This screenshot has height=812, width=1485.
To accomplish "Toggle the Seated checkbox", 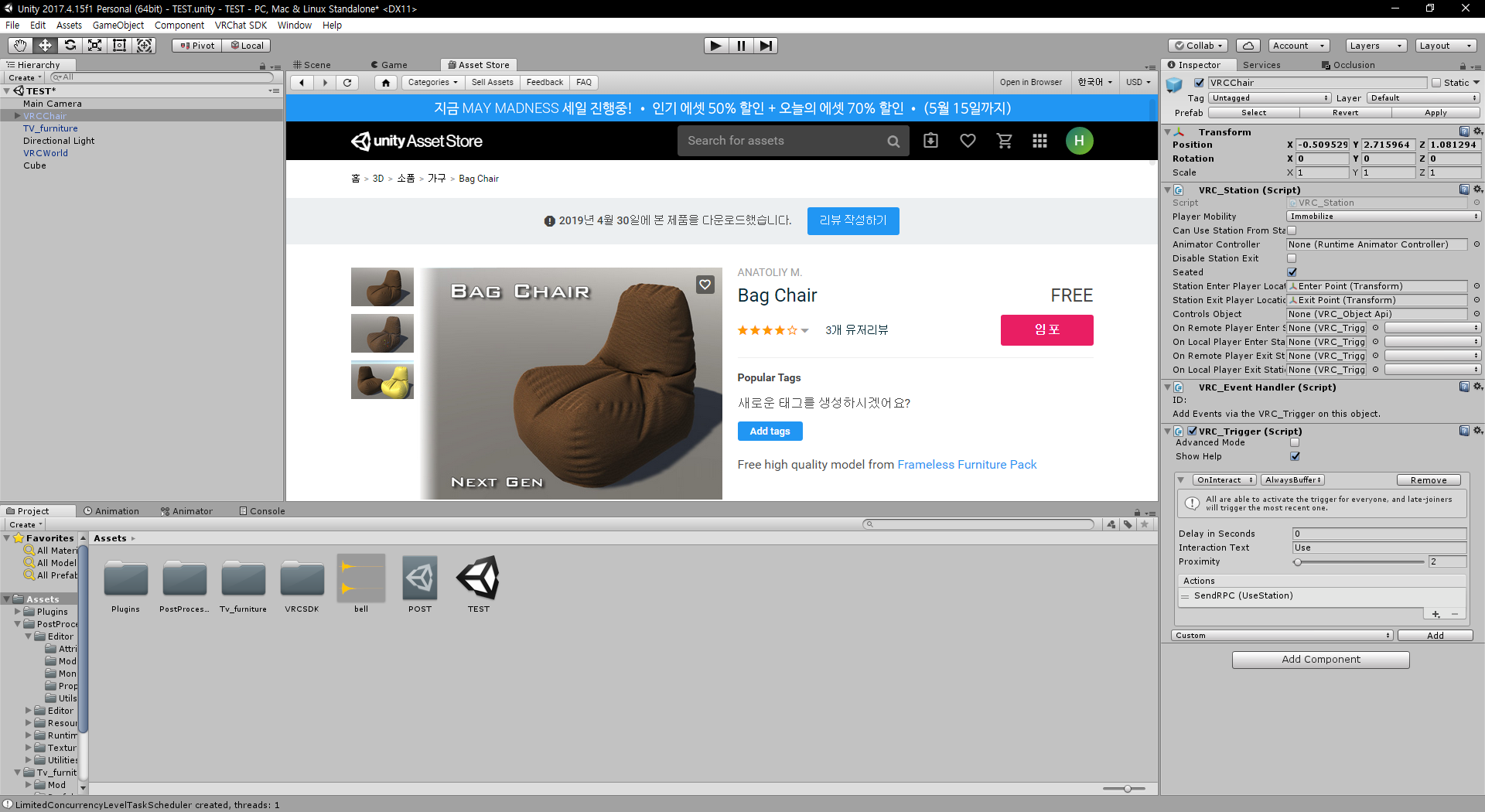I will (x=1292, y=272).
